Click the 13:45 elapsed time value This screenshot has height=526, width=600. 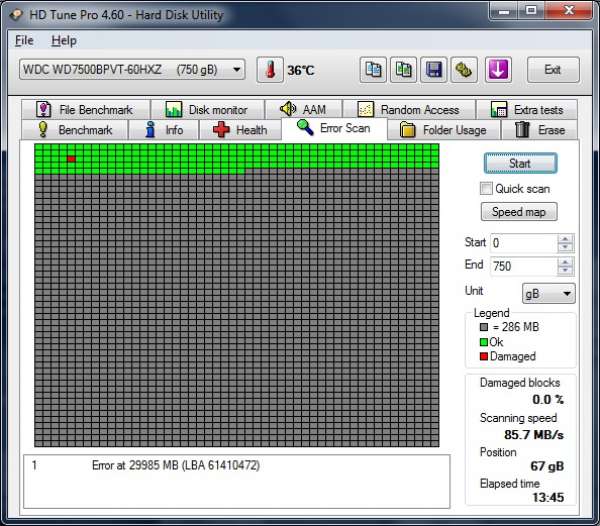coord(548,498)
